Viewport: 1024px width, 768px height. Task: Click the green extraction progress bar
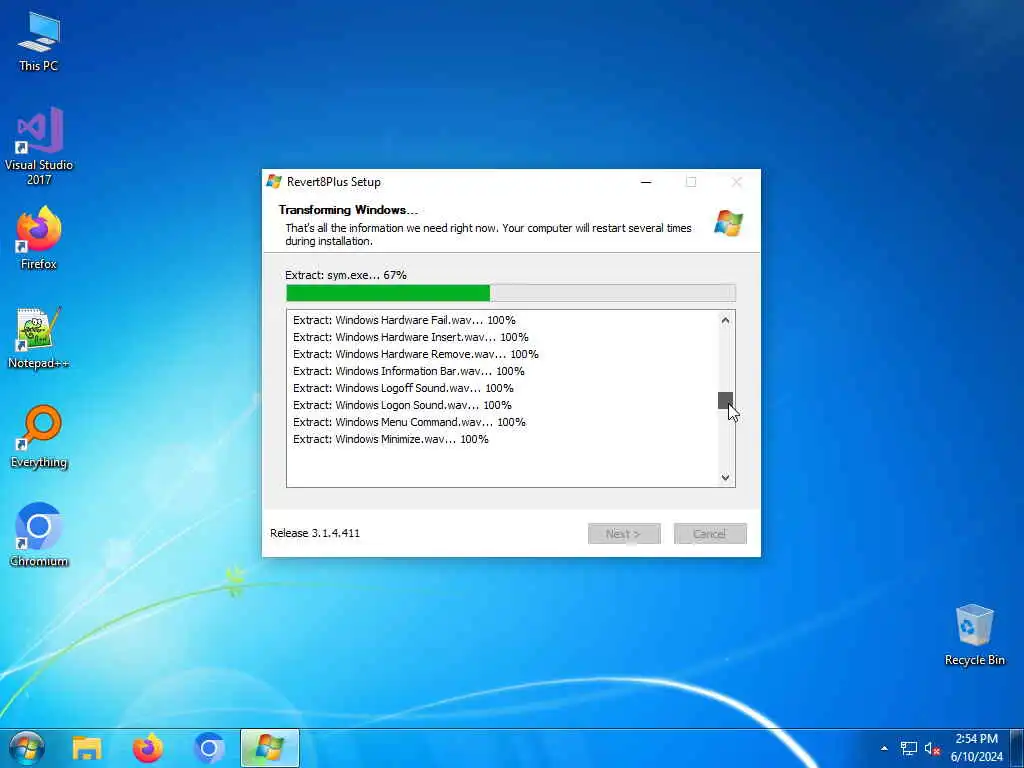click(x=511, y=293)
